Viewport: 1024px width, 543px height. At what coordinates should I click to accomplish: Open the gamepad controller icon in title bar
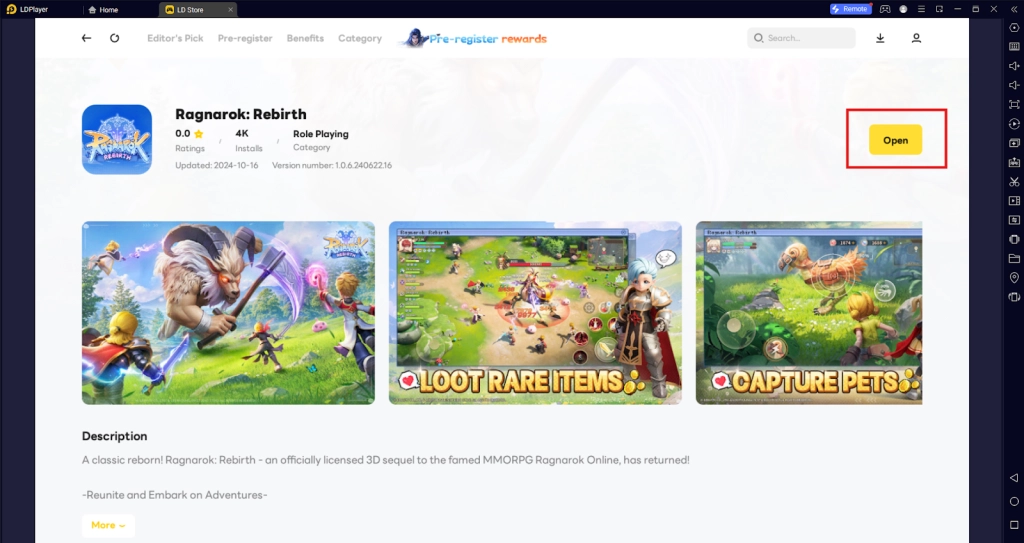885,9
